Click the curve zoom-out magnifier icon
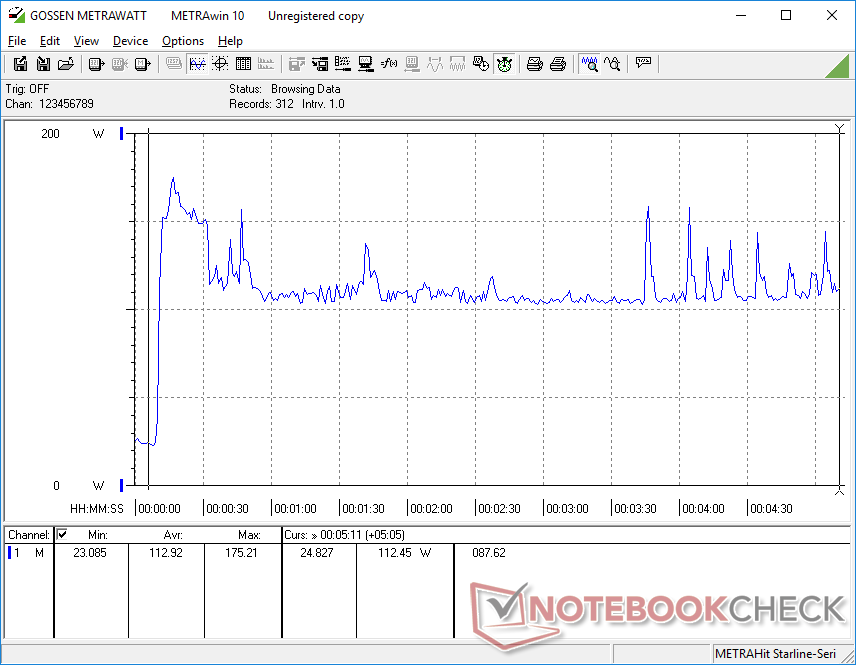The image size is (856, 665). (x=612, y=64)
